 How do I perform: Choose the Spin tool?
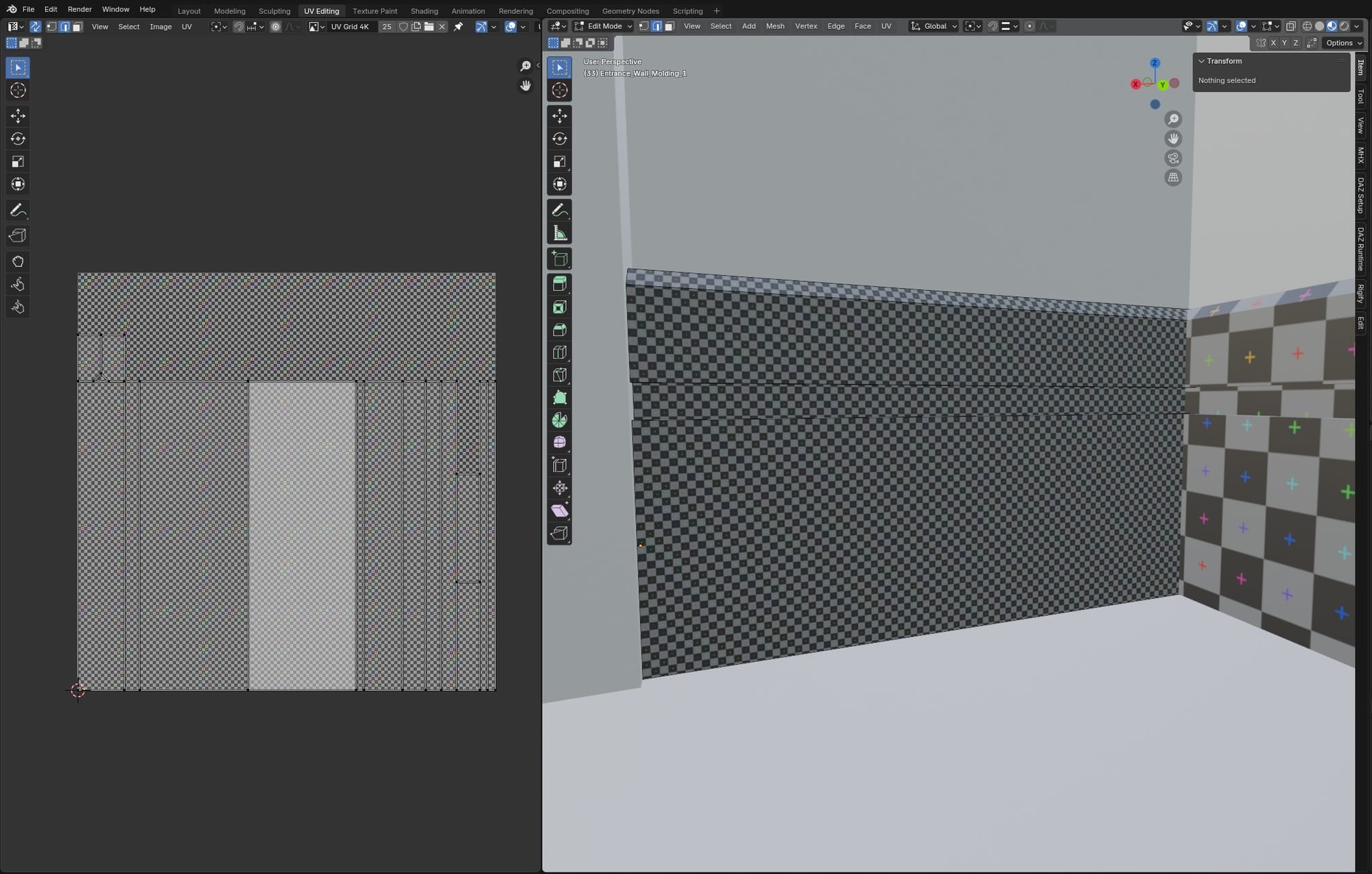click(x=560, y=420)
